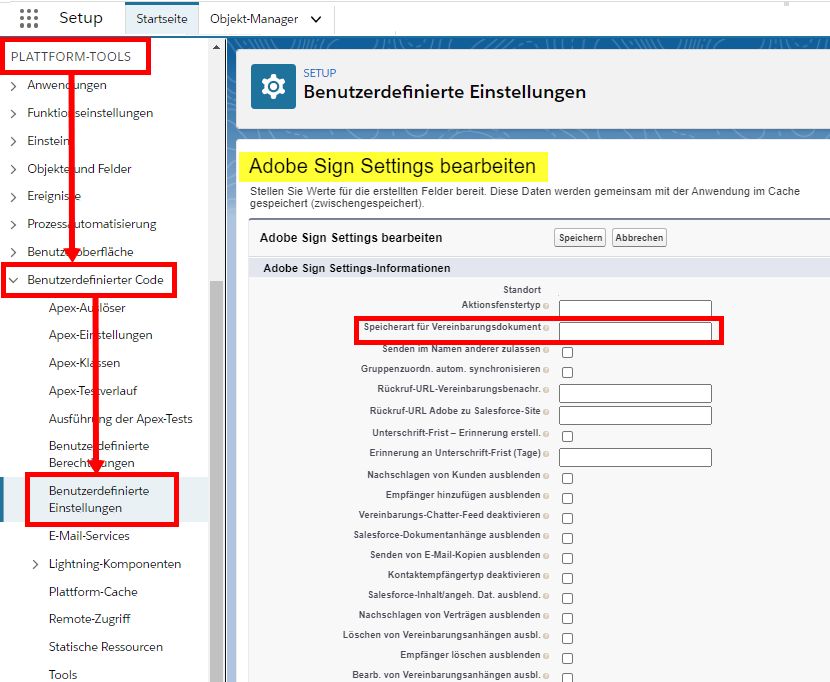Open Objekt-Manager tab dropdown arrow
This screenshot has width=830, height=682.
click(x=316, y=20)
